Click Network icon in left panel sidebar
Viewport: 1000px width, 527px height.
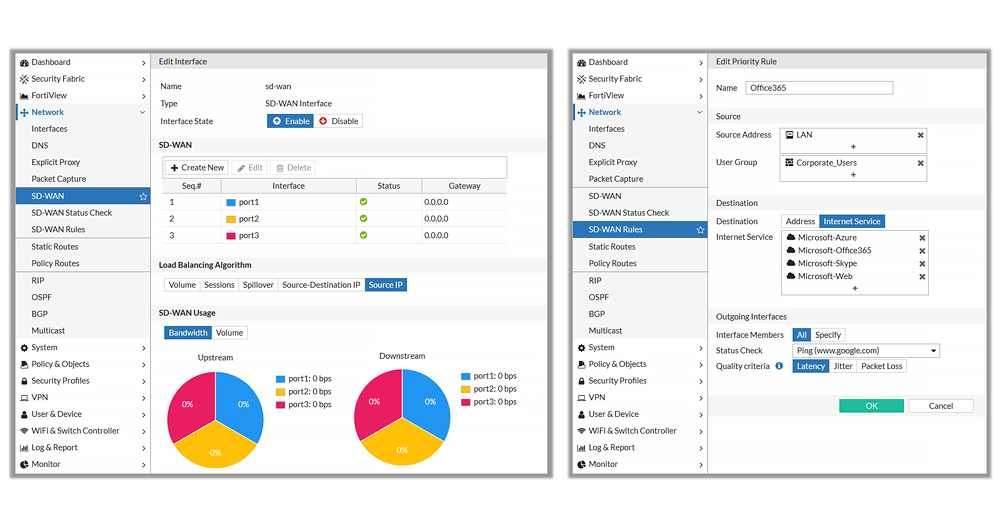click(x=24, y=112)
